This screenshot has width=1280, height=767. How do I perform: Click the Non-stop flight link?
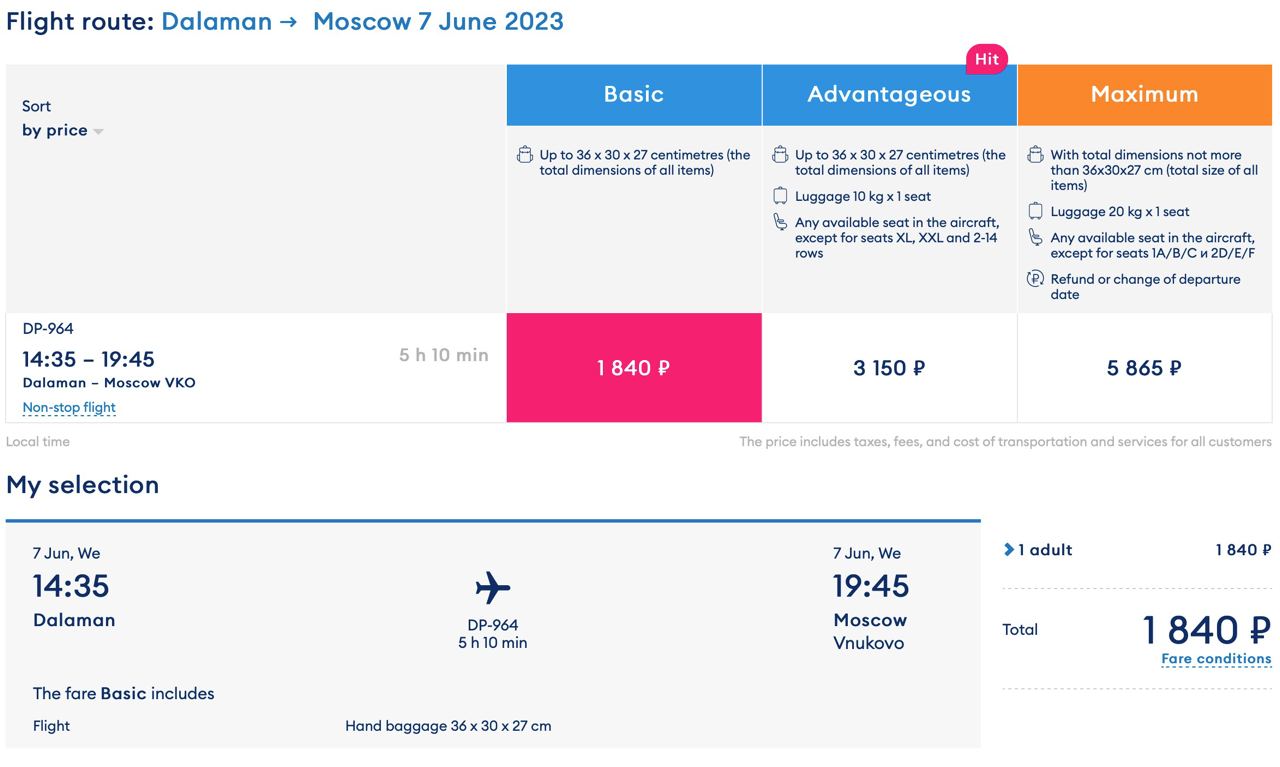tap(69, 407)
